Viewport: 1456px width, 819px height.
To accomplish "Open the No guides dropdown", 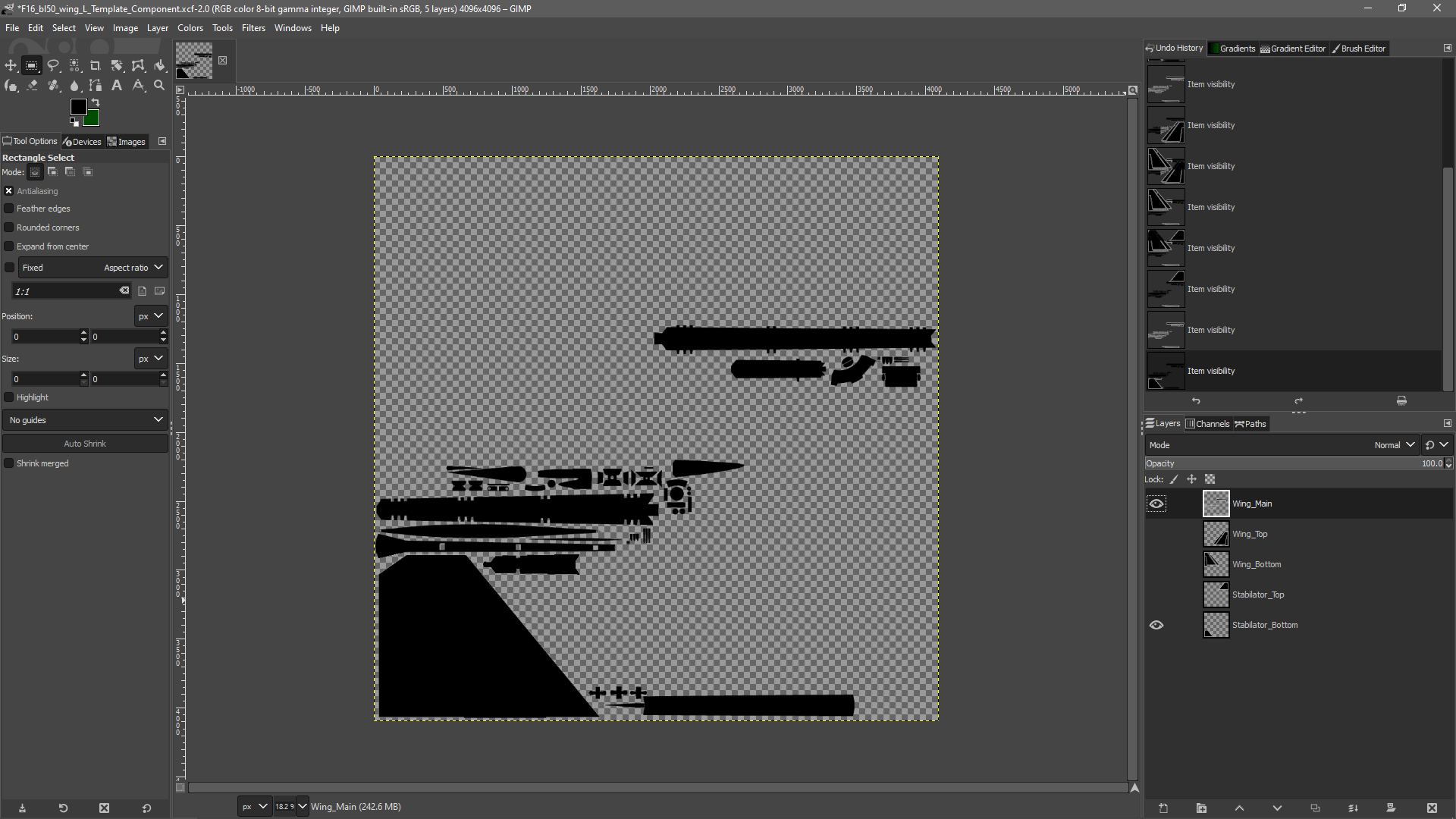I will (85, 420).
